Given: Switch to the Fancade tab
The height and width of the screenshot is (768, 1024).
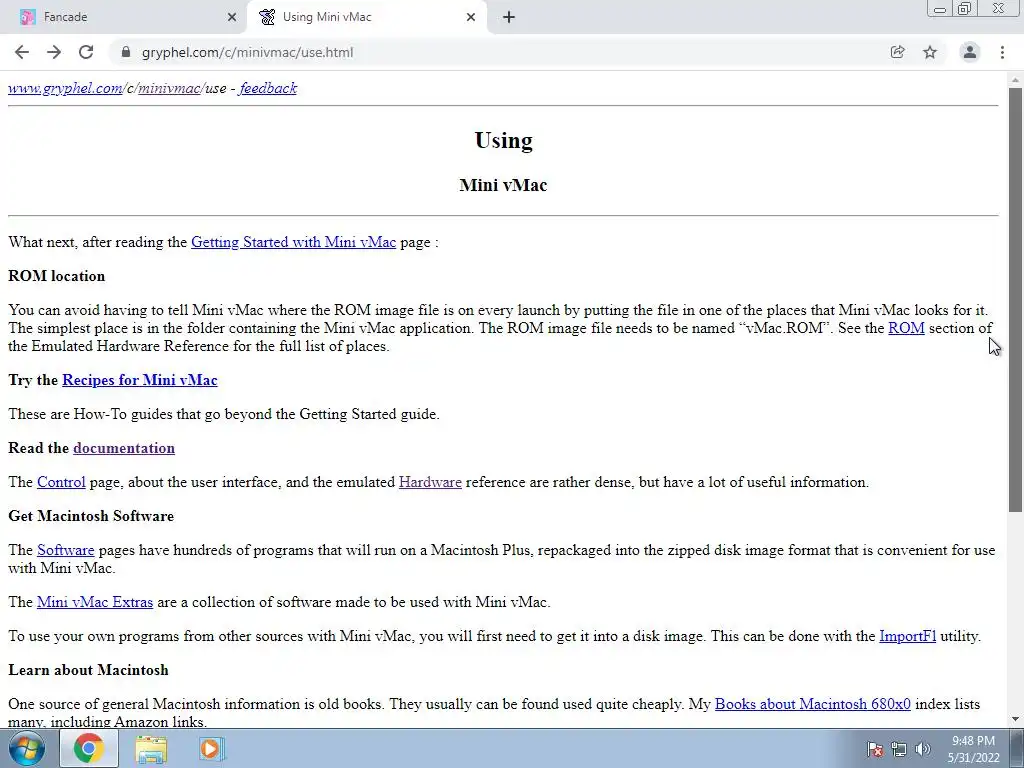Looking at the screenshot, I should (x=123, y=17).
